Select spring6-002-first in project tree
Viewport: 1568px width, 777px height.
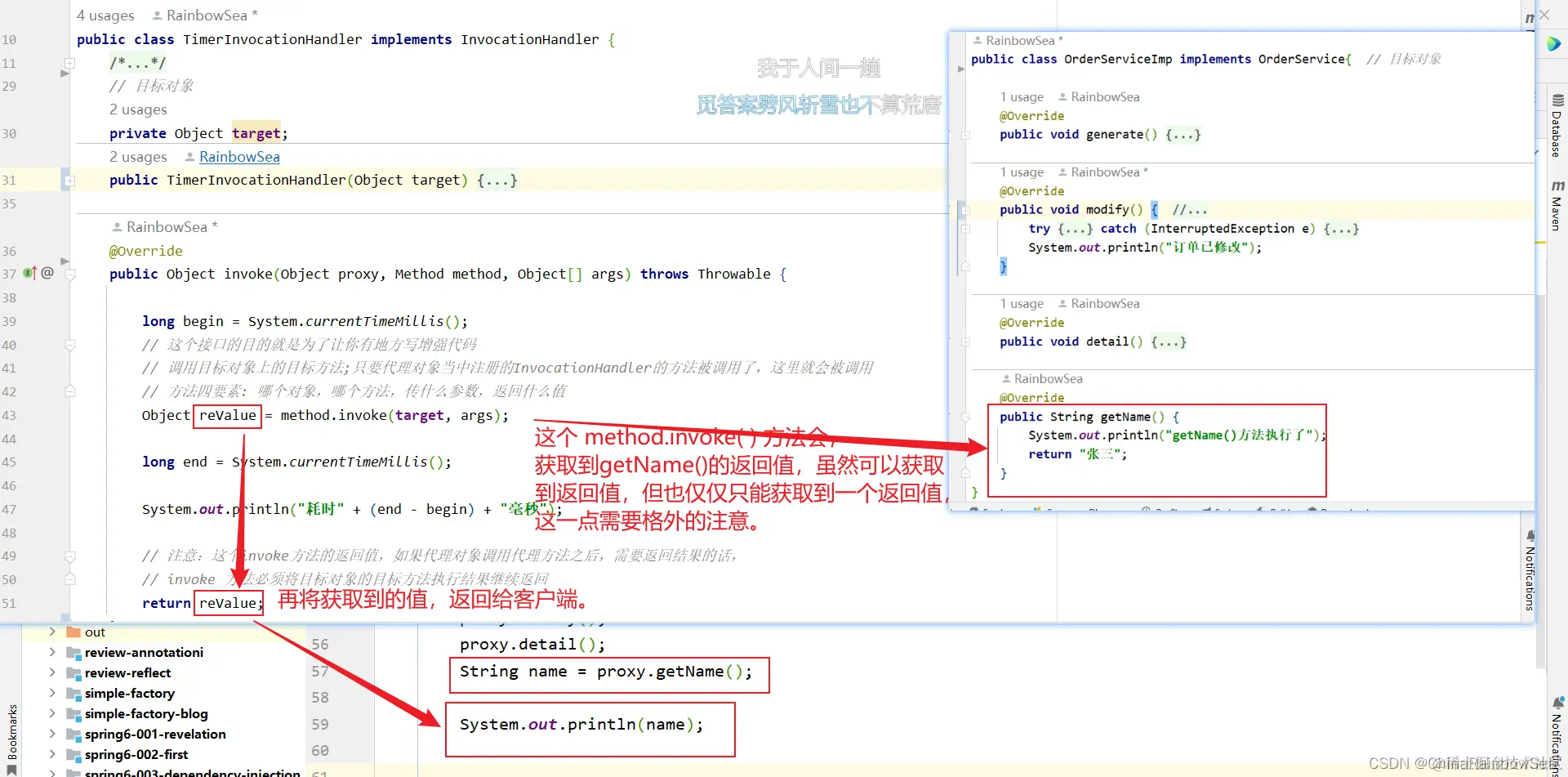[136, 754]
